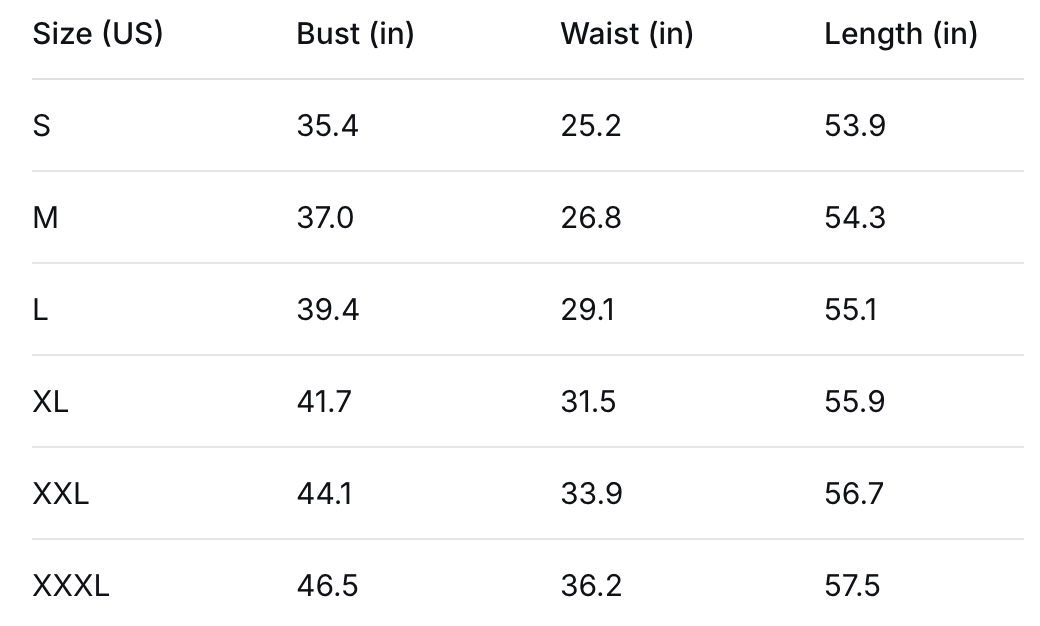1040x626 pixels.
Task: Select waist value 26.8 for size M
Action: [590, 218]
